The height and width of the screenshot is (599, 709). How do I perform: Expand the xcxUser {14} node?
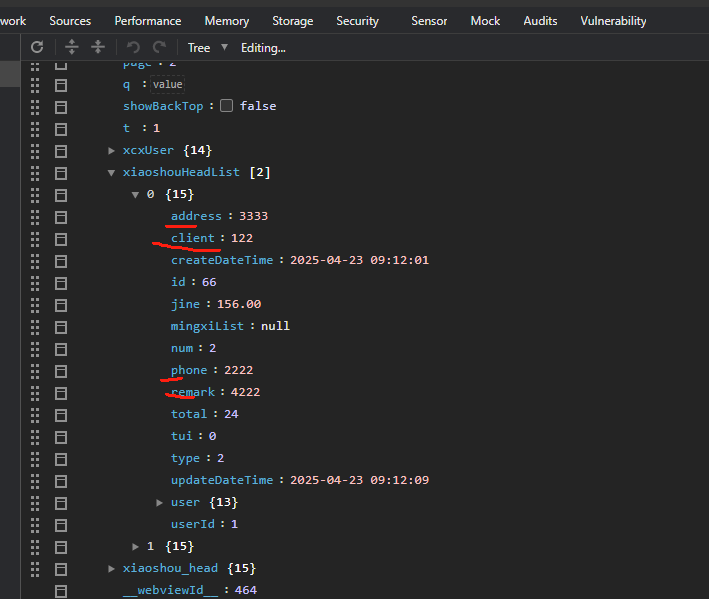pos(111,151)
